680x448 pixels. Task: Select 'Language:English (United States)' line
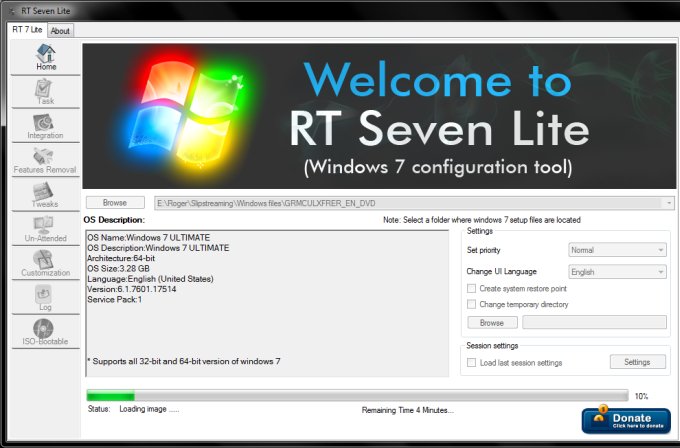pyautogui.click(x=150, y=278)
